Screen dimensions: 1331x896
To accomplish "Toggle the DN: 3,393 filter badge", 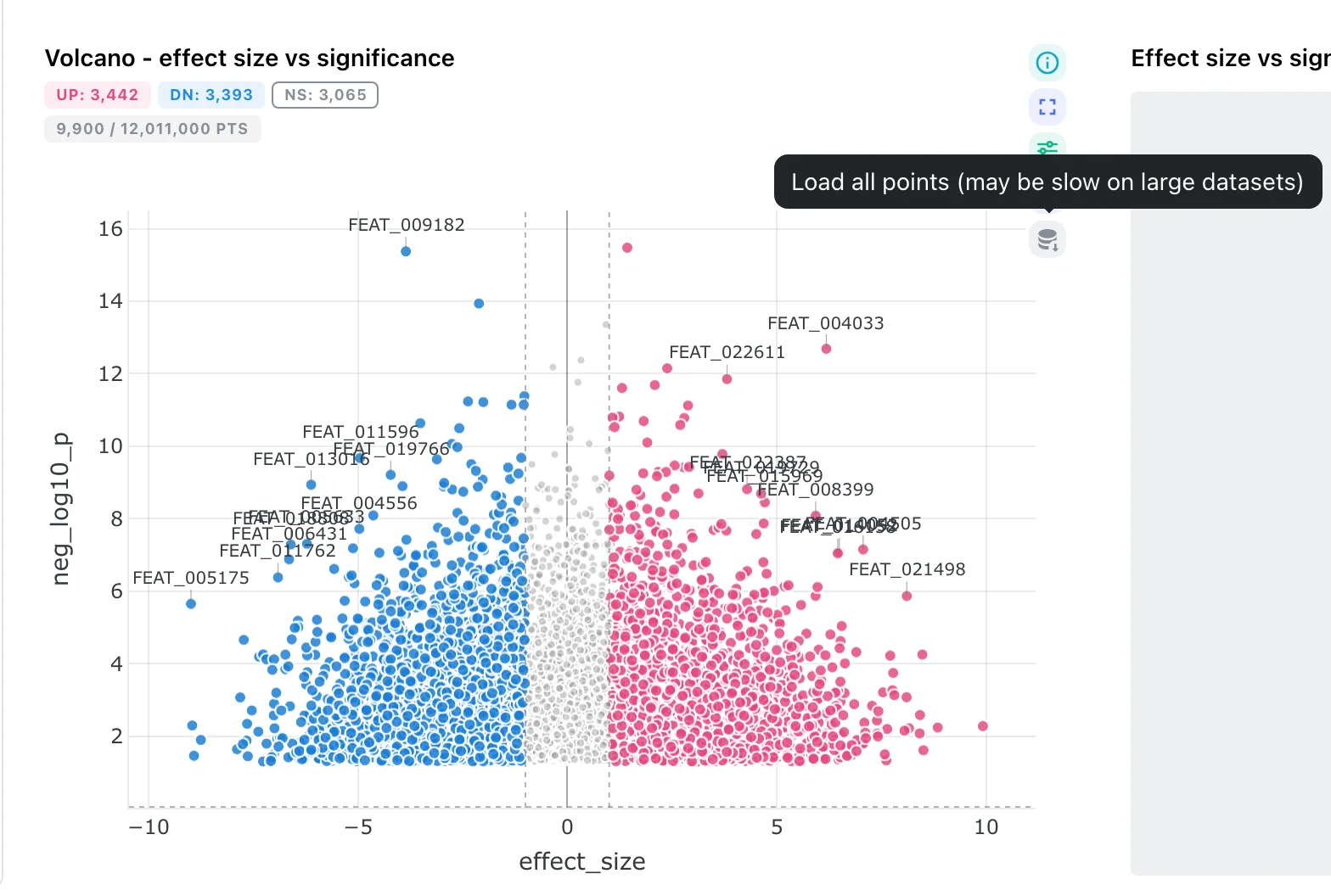I will click(x=211, y=95).
